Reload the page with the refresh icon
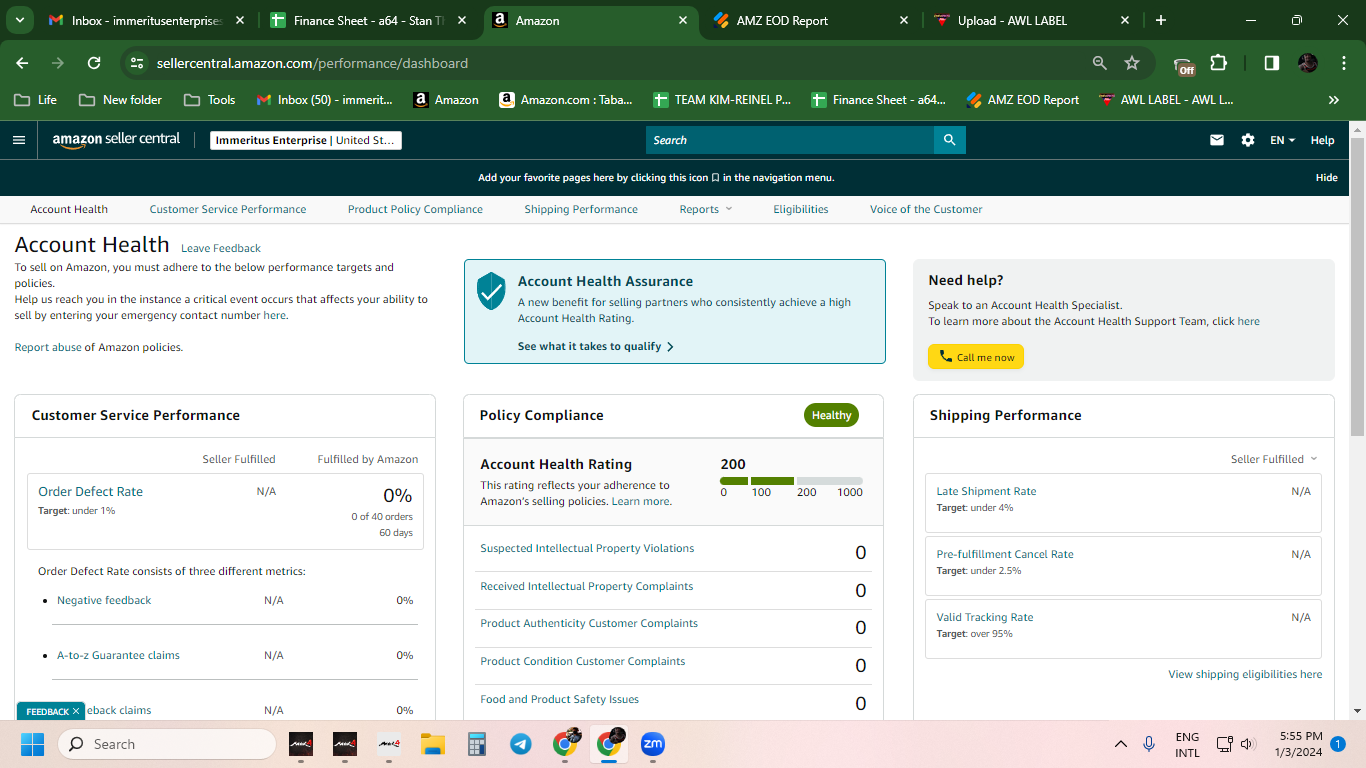The image size is (1366, 768). [x=94, y=63]
